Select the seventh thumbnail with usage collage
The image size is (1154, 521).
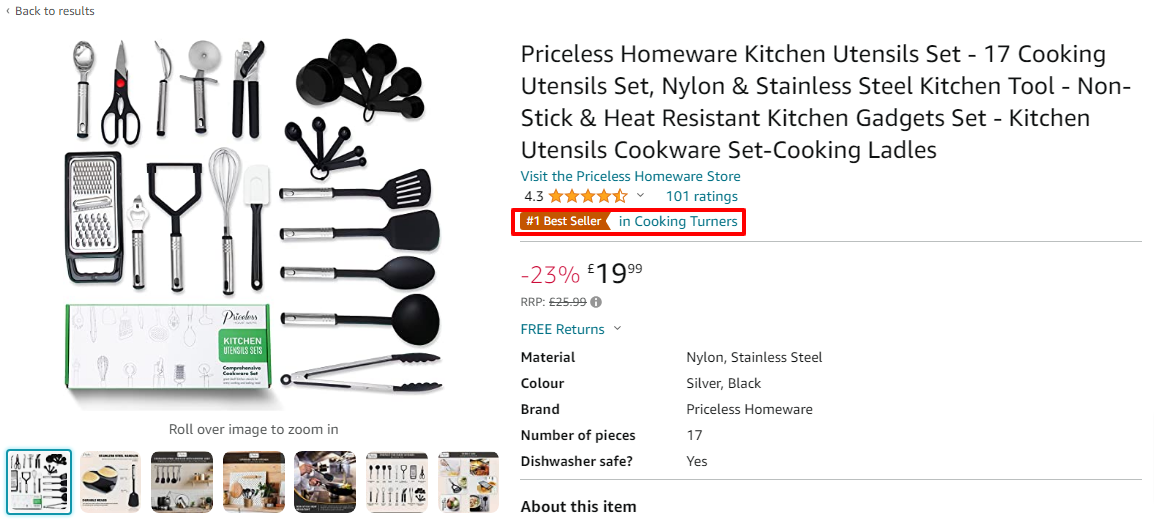point(468,481)
